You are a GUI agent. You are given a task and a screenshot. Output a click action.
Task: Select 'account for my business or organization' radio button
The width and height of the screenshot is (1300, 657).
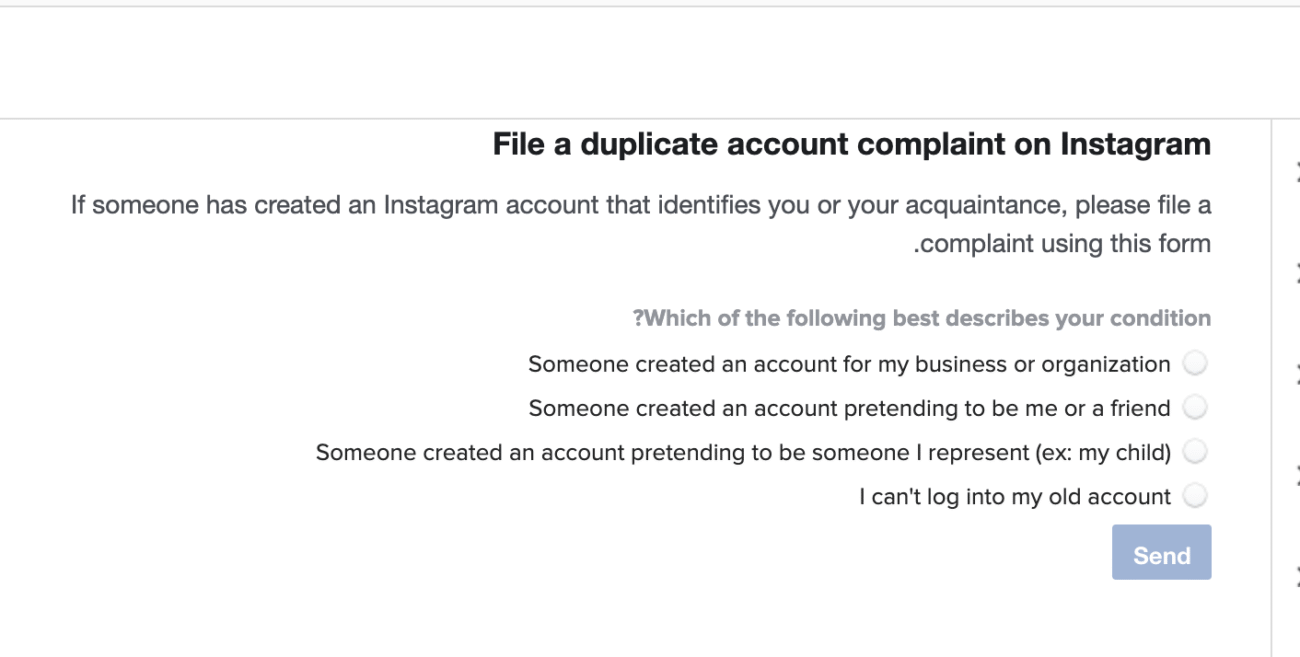pyautogui.click(x=1194, y=364)
